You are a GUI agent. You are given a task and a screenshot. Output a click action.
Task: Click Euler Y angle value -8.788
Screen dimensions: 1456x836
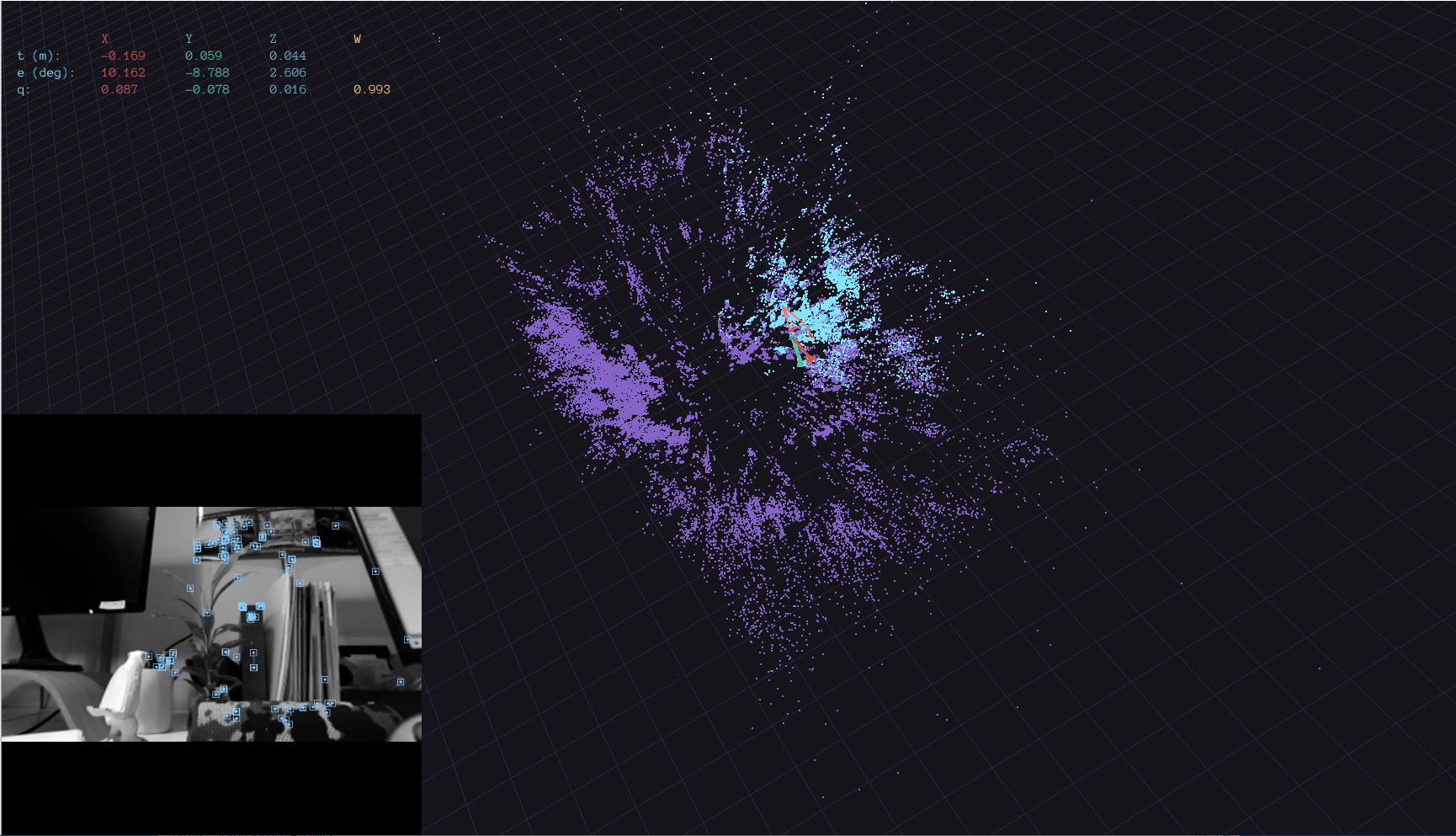(207, 73)
